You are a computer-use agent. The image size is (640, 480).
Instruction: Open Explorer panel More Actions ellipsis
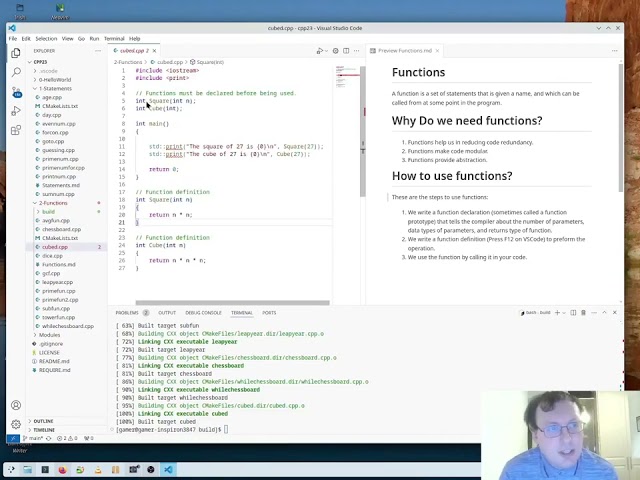coord(98,51)
